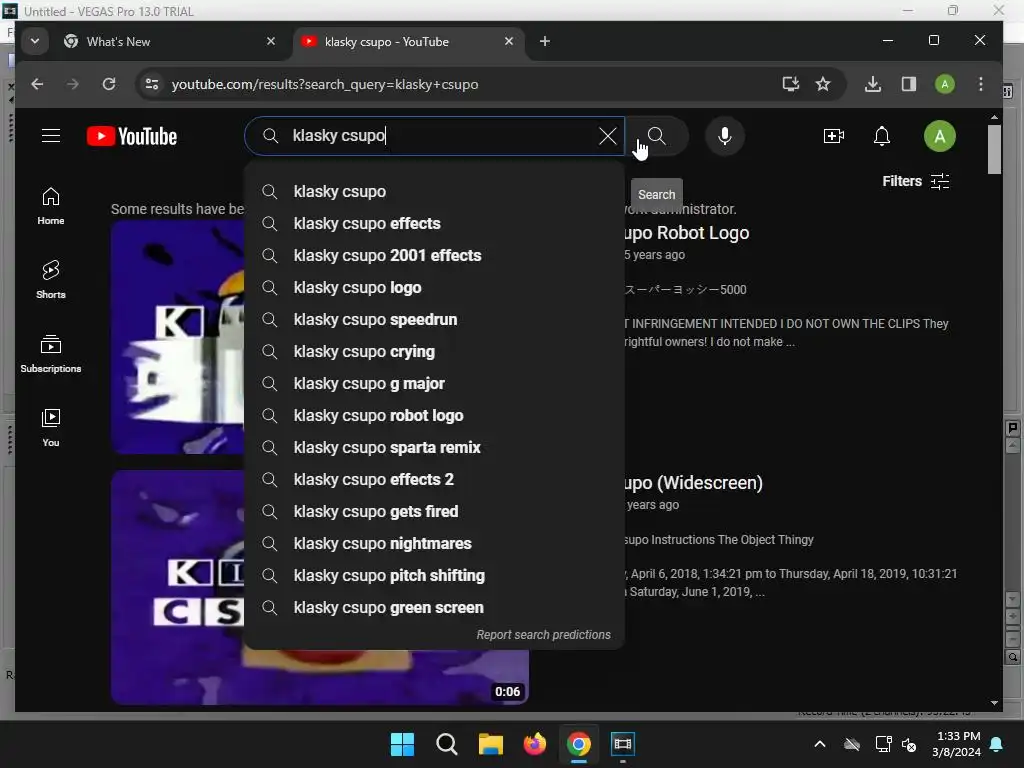The height and width of the screenshot is (768, 1024).
Task: Toggle Chrome side panel
Action: 908,84
